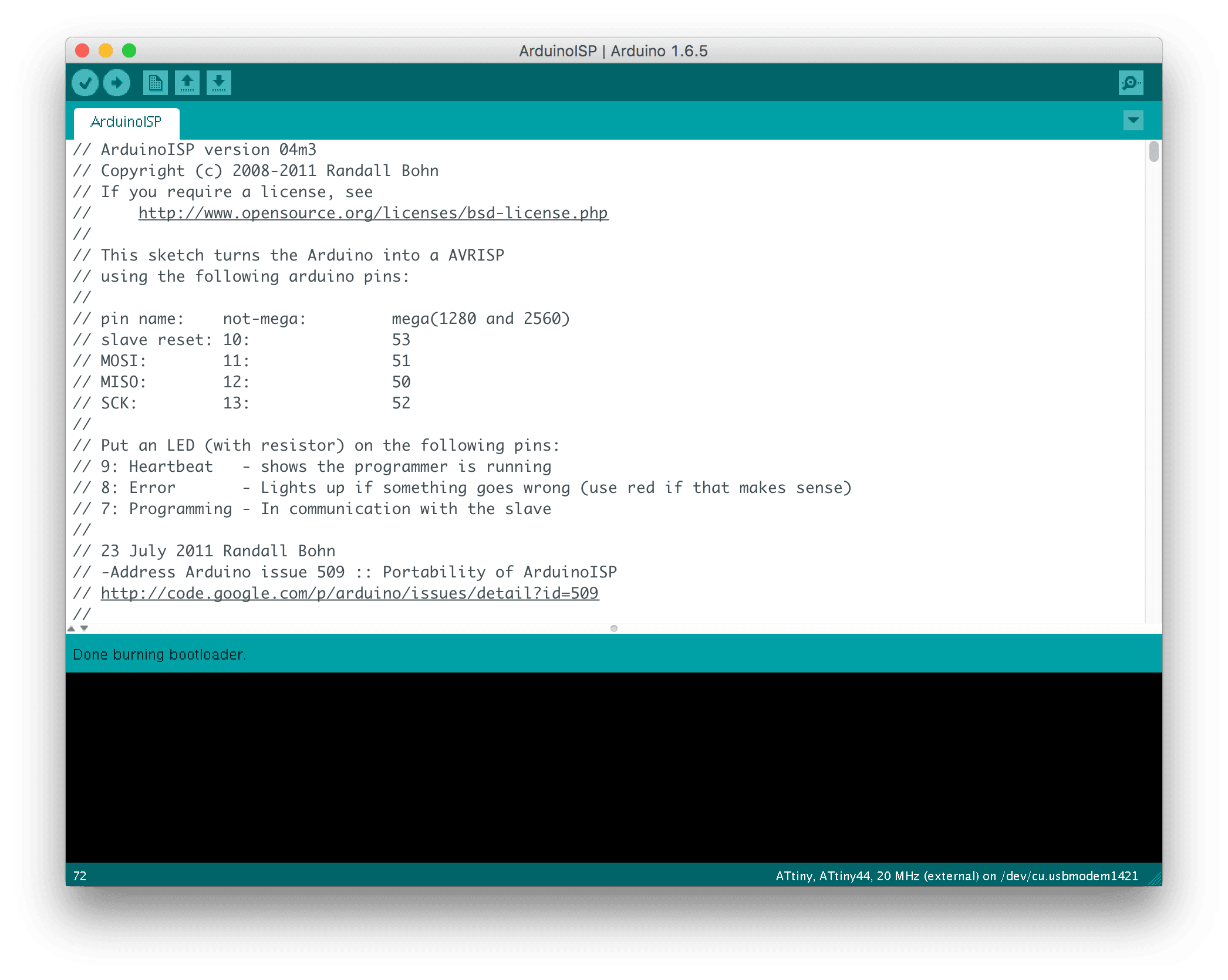Image resolution: width=1228 pixels, height=980 pixels.
Task: Create a new sketch with the New icon
Action: click(x=156, y=83)
